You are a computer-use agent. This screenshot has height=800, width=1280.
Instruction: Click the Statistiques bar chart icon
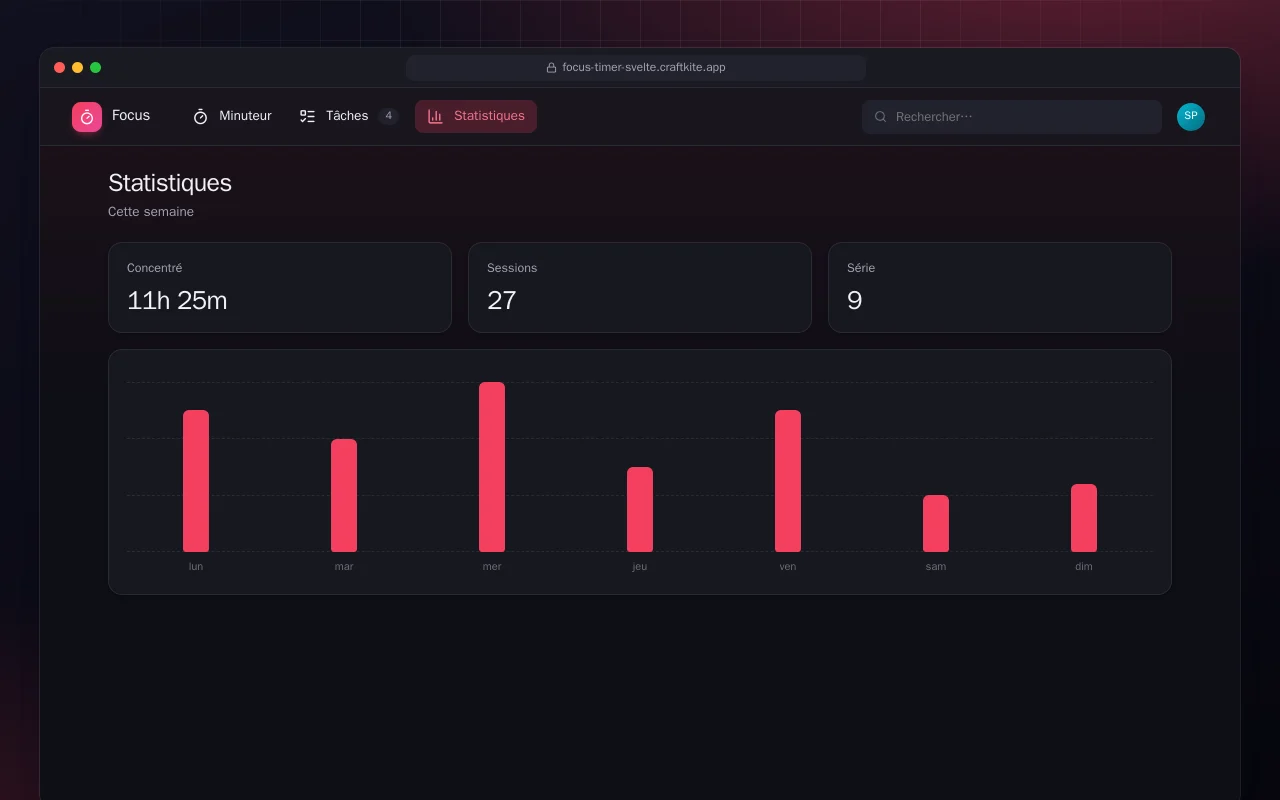point(435,117)
